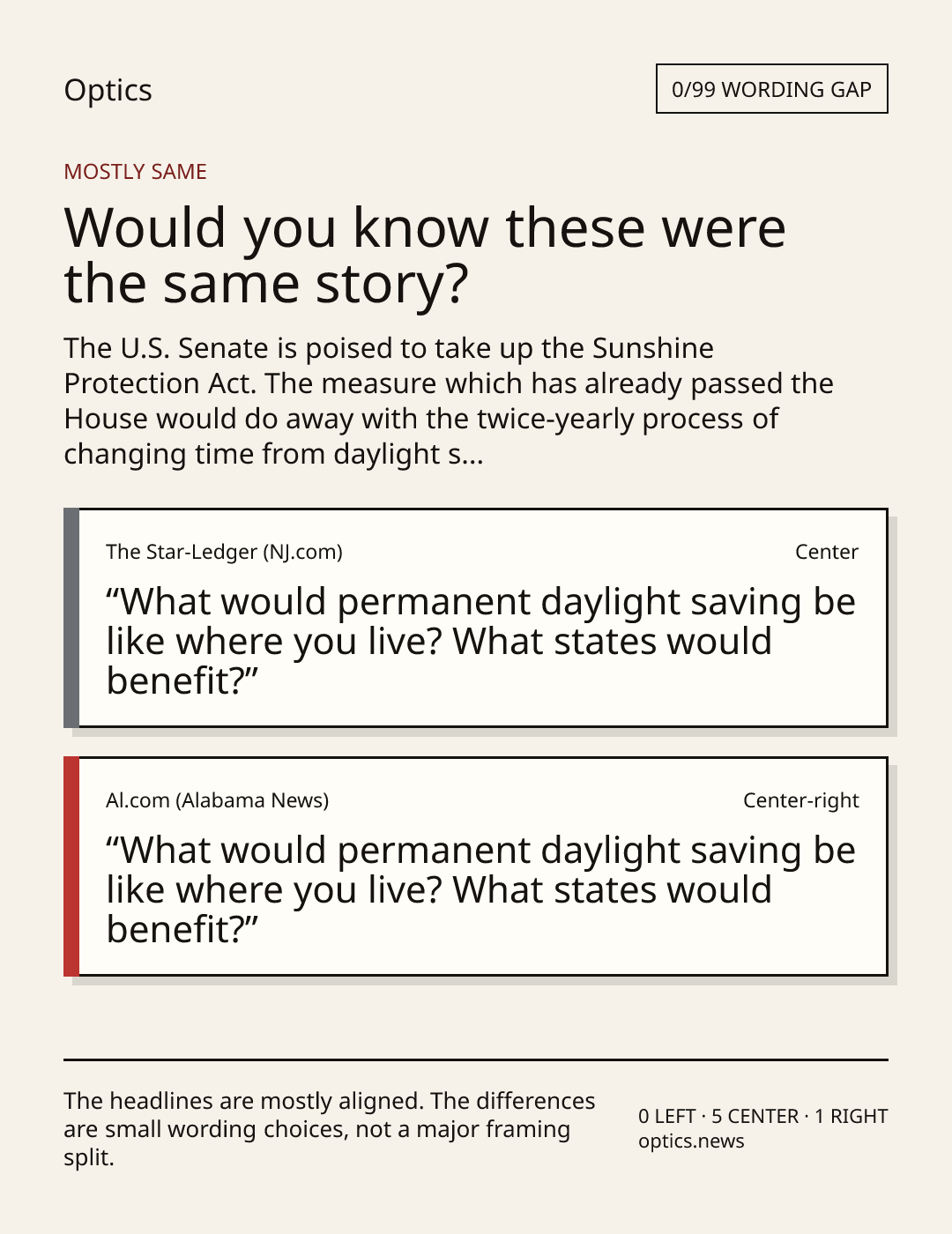Screen dimensions: 952x1234
Task: Click the Center bias label
Action: point(826,552)
